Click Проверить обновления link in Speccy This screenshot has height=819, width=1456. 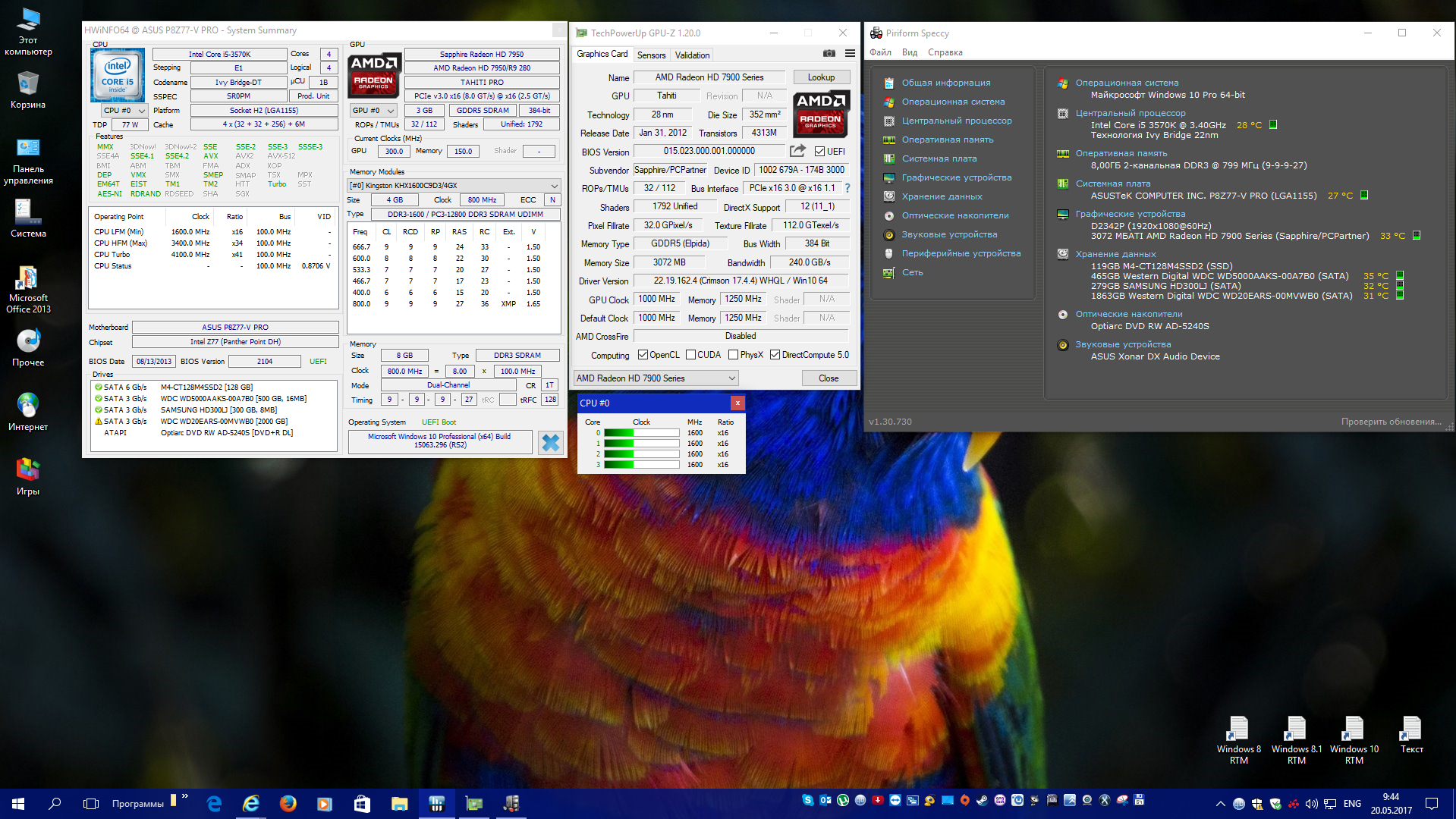[x=1391, y=422]
